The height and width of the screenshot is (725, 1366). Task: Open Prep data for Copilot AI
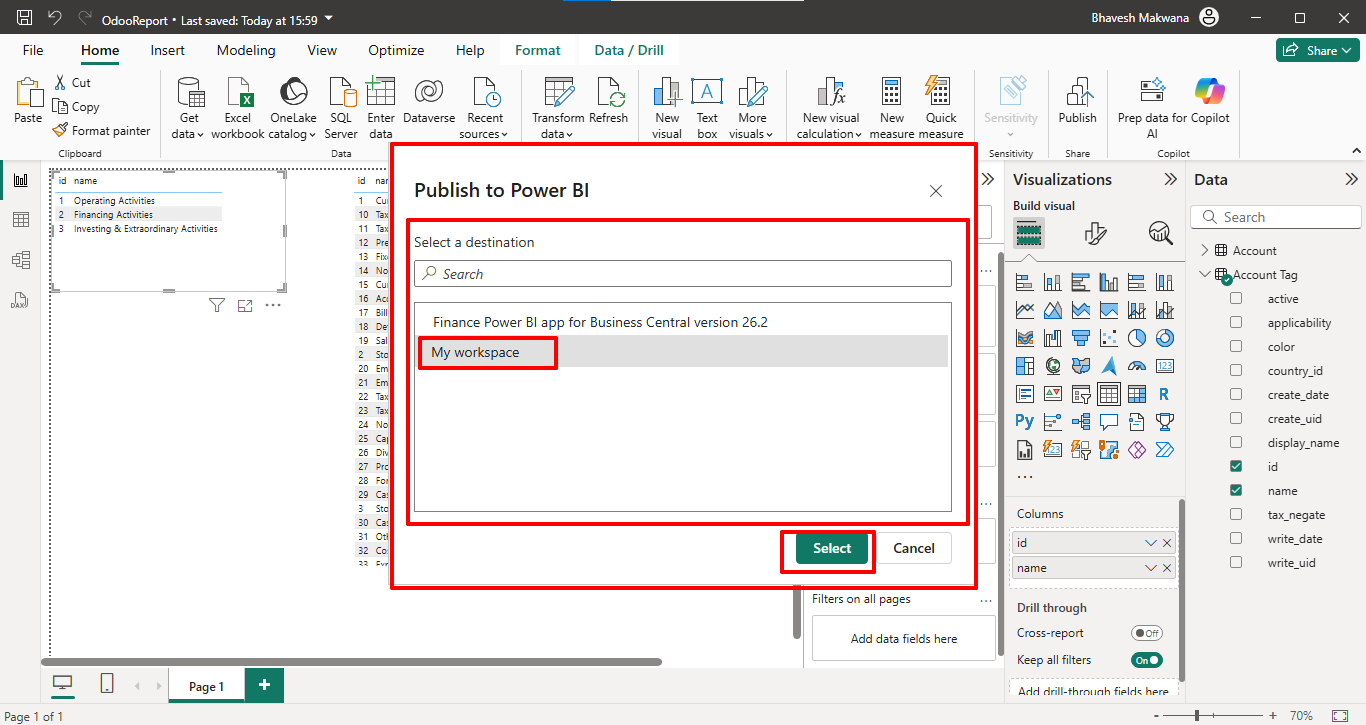[1152, 108]
